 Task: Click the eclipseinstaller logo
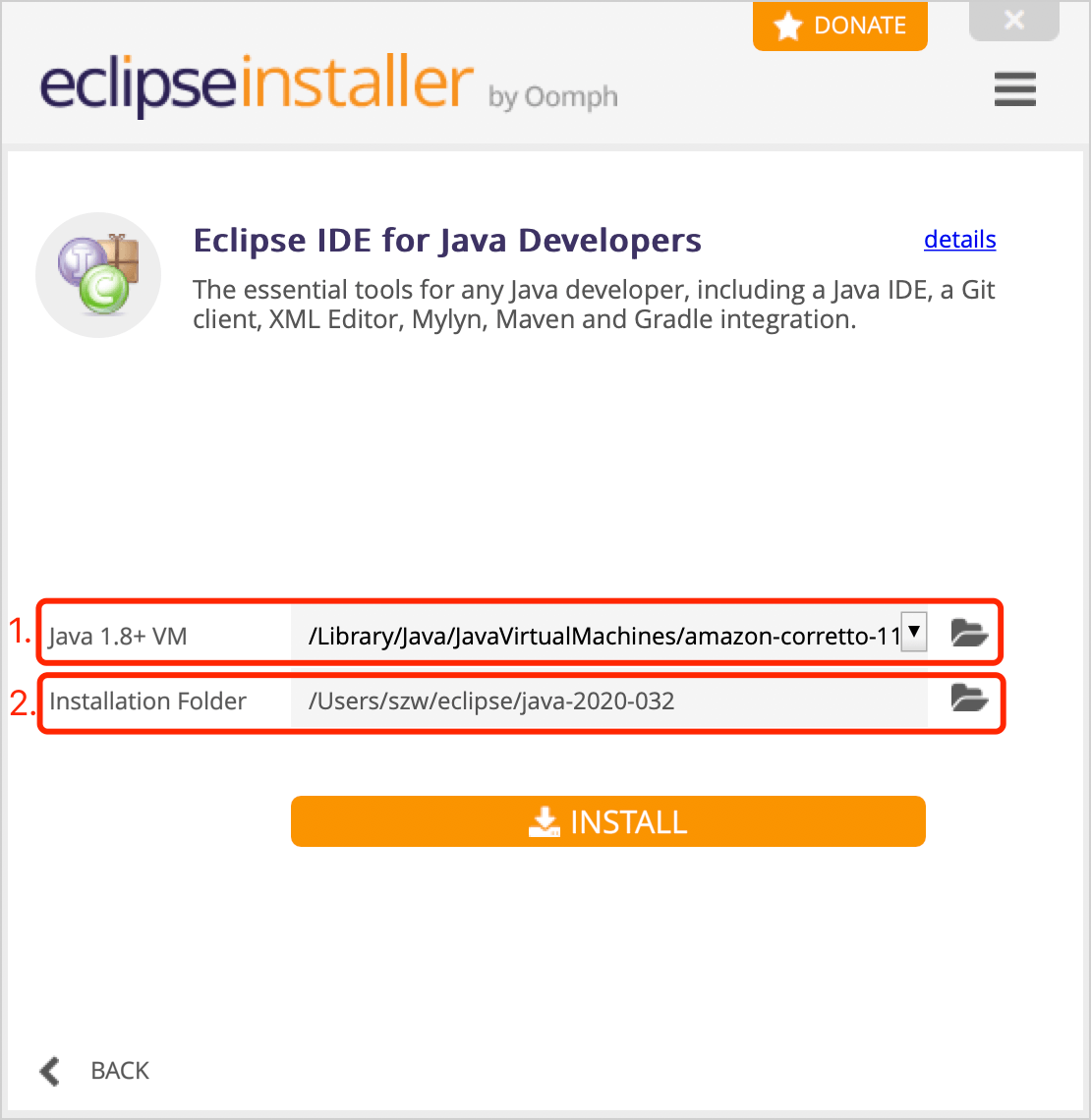click(257, 84)
